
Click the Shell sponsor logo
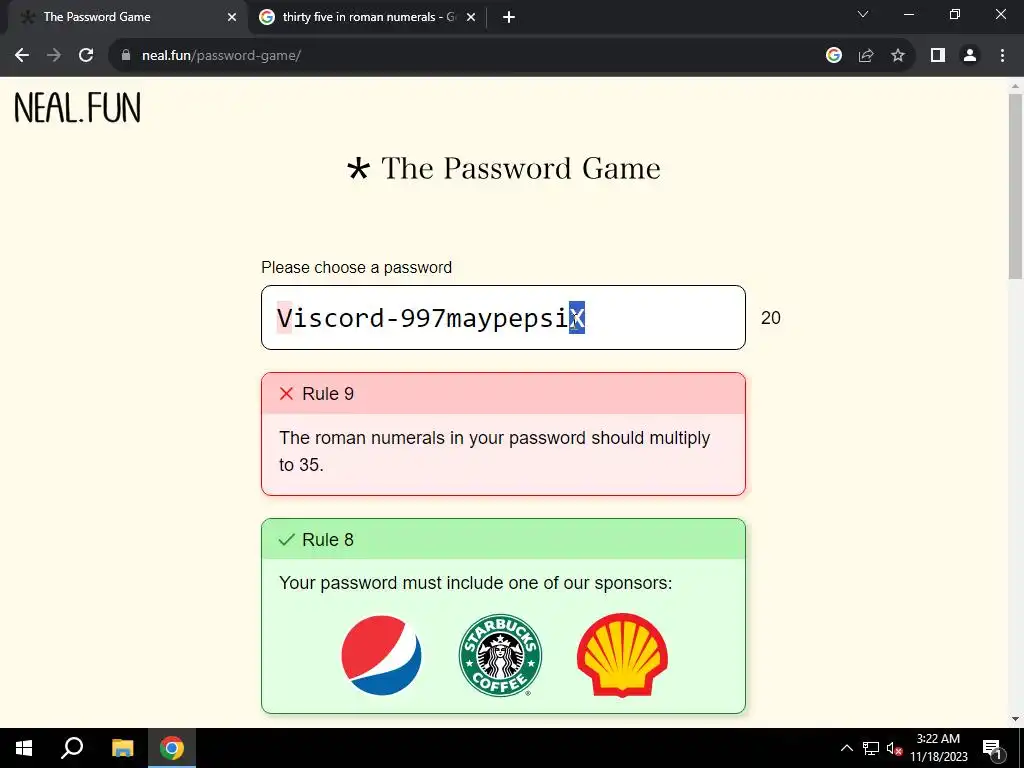click(x=622, y=655)
